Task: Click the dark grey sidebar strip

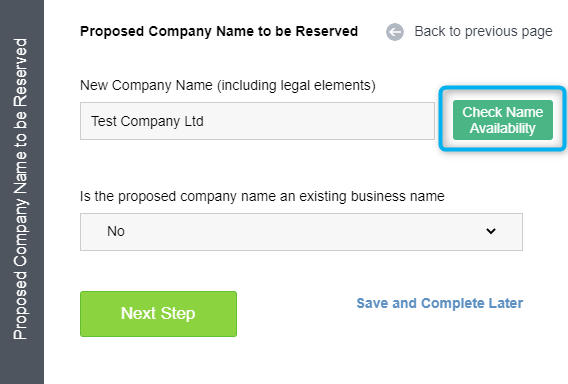Action: [22, 192]
